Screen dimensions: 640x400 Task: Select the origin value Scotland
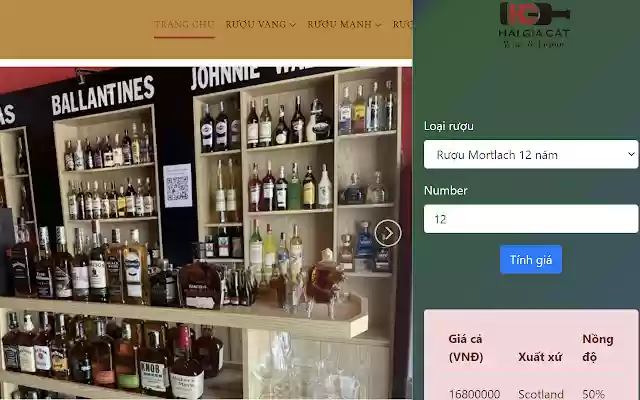pyautogui.click(x=541, y=394)
